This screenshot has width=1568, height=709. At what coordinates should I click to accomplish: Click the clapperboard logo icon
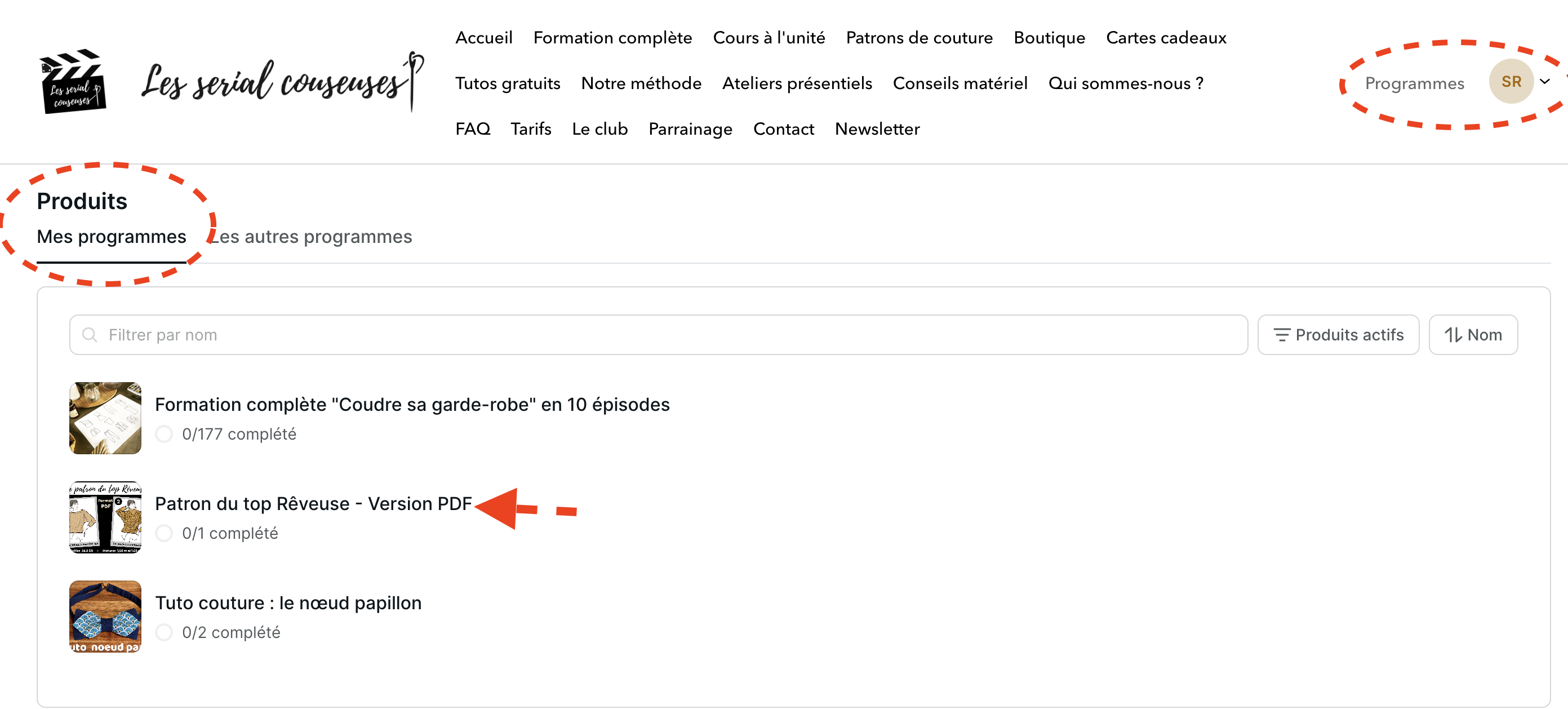click(x=73, y=81)
